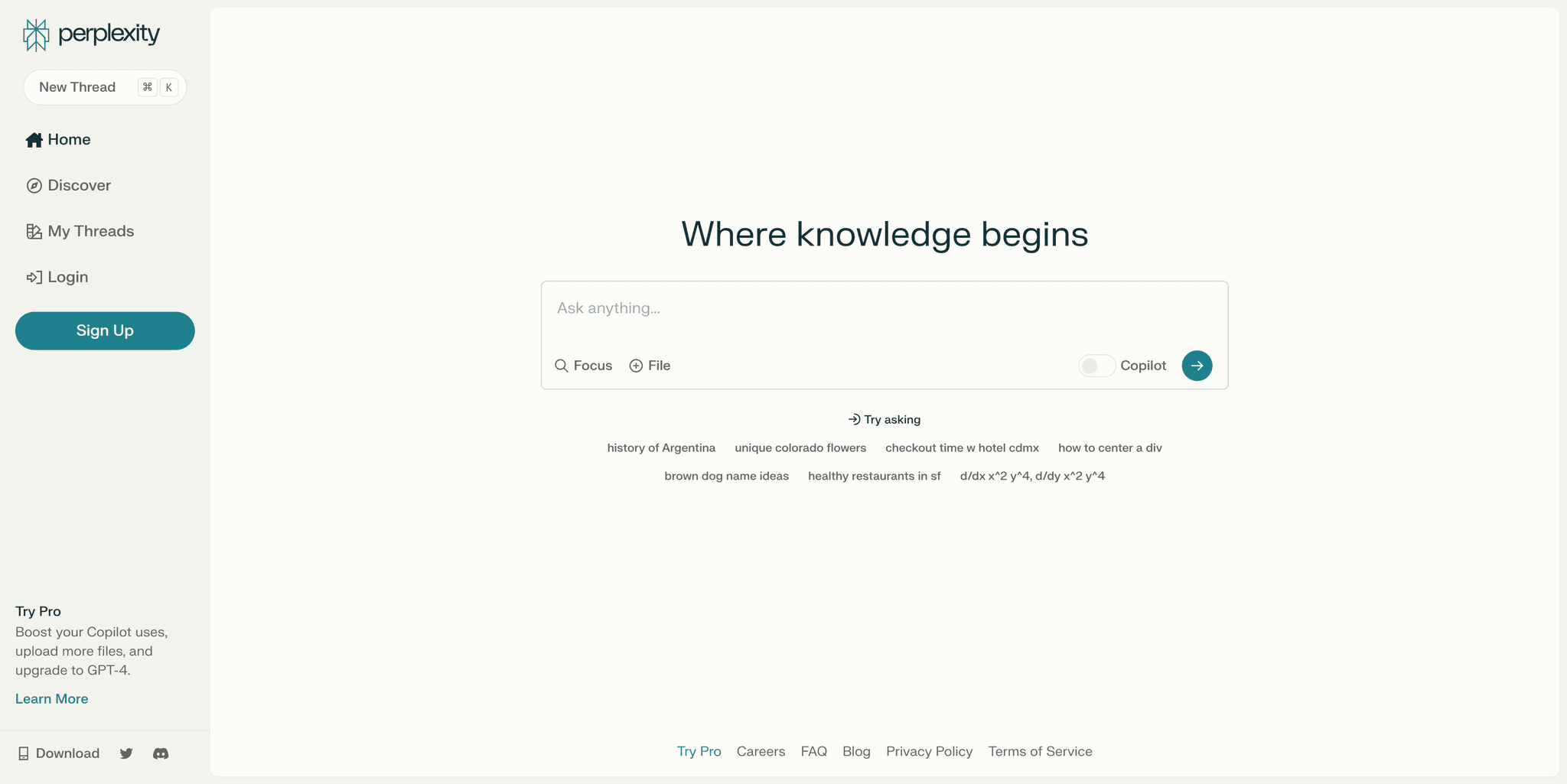Viewport: 1567px width, 784px height.
Task: Start a New Thread
Action: [x=105, y=87]
